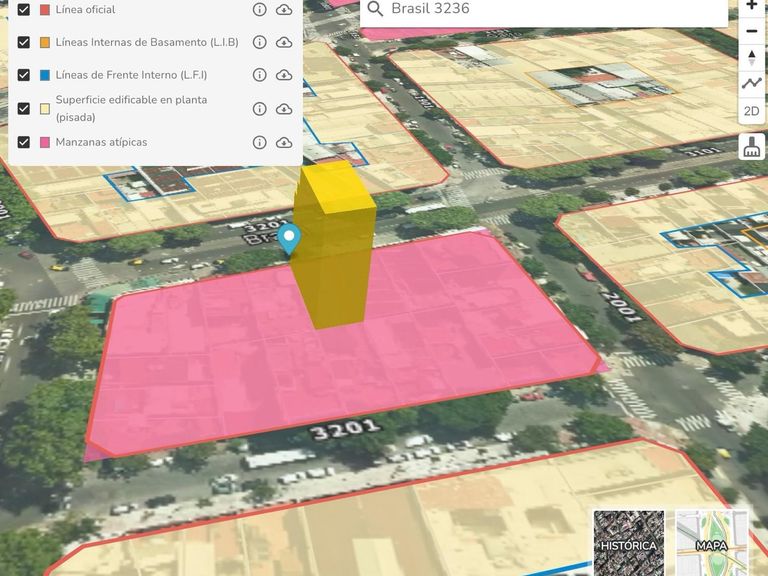Viewport: 768px width, 576px height.
Task: Click the search magnifier icon
Action: point(375,9)
